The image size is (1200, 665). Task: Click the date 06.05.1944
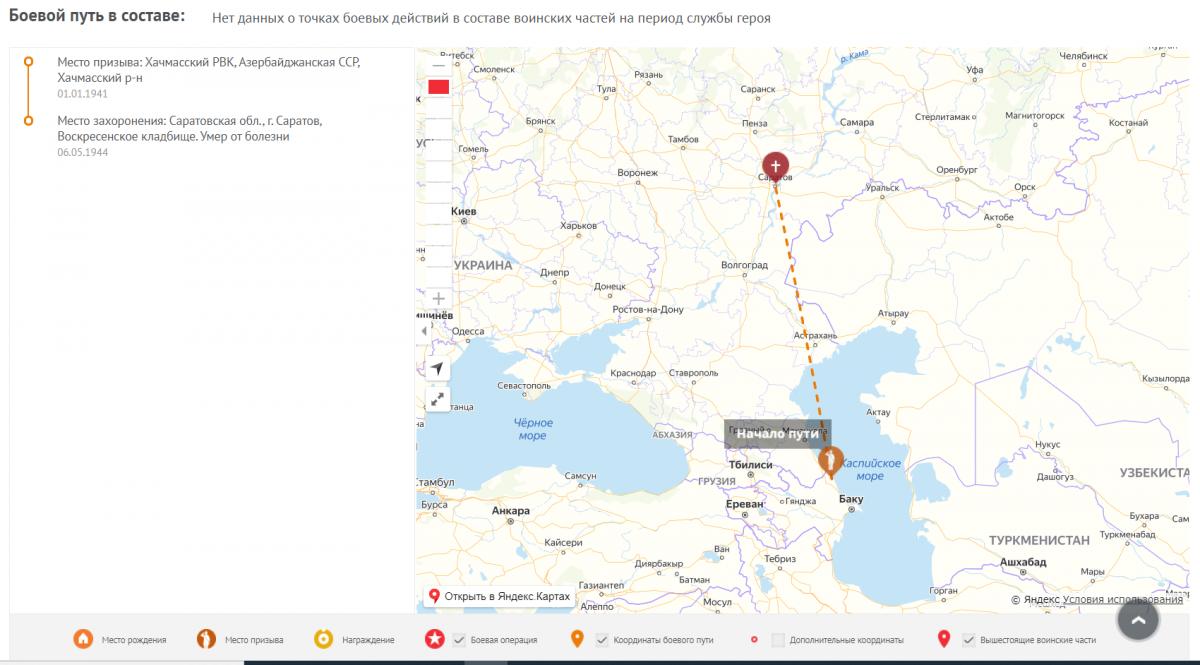(x=82, y=152)
